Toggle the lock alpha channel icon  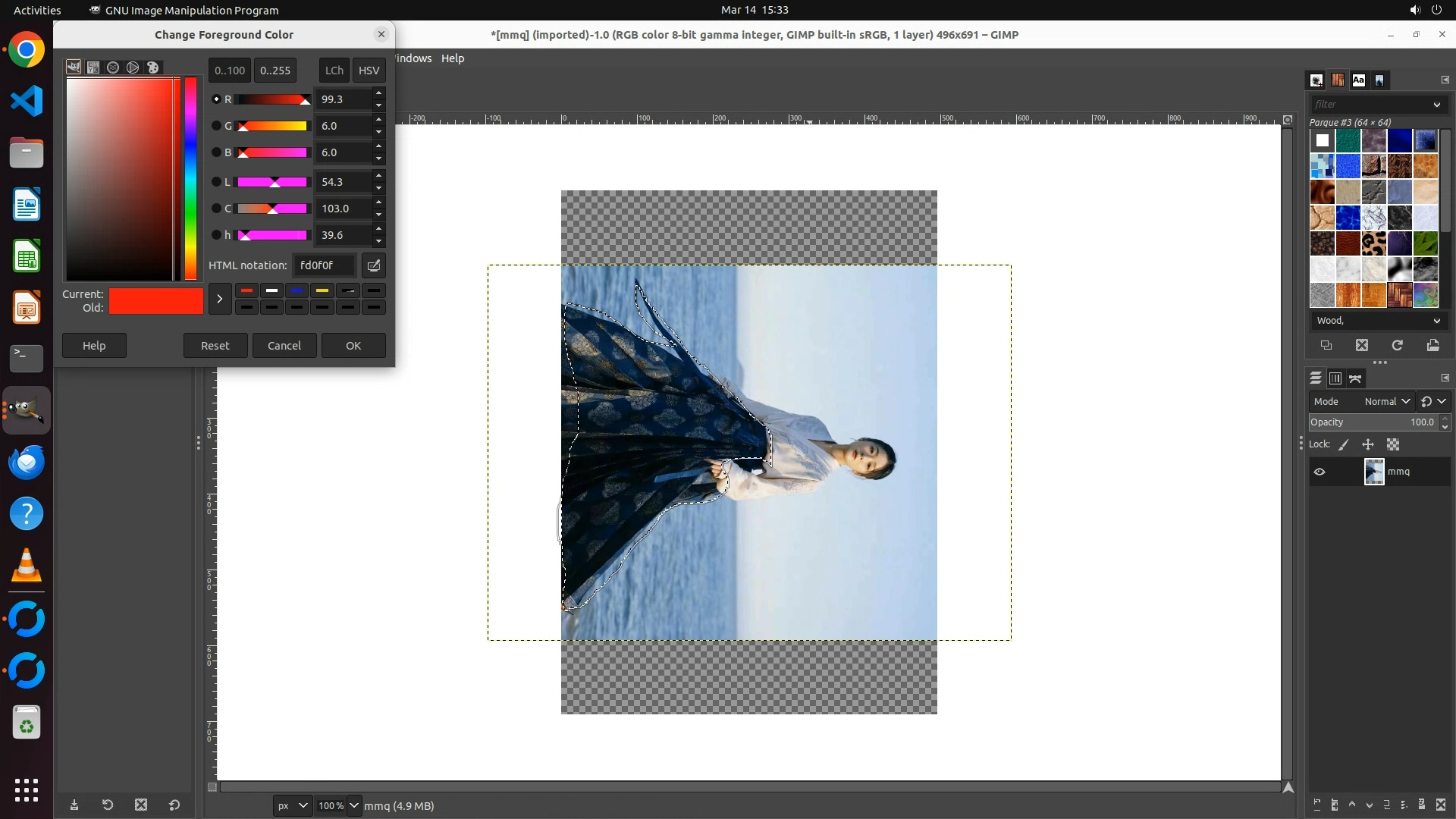(1393, 444)
